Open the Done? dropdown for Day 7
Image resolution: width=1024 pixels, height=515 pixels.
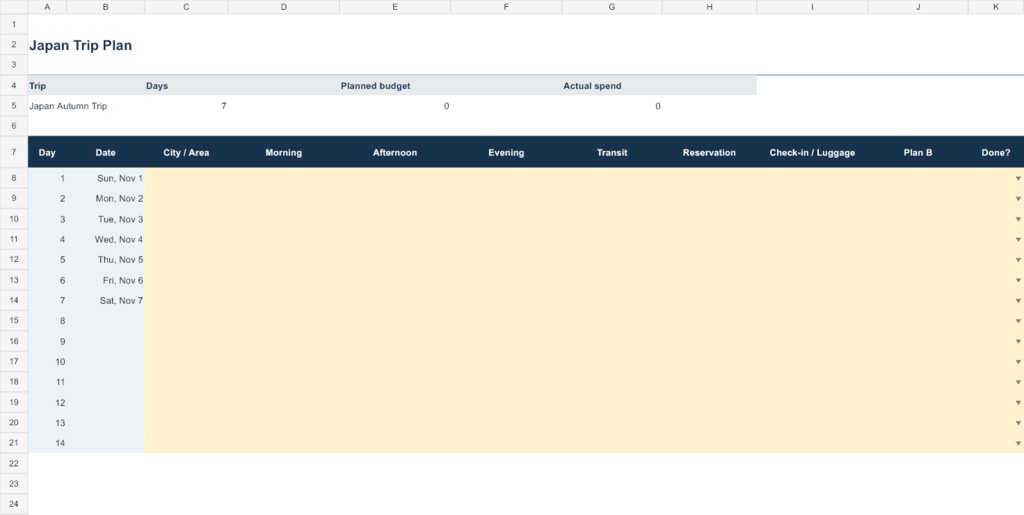click(x=1017, y=300)
